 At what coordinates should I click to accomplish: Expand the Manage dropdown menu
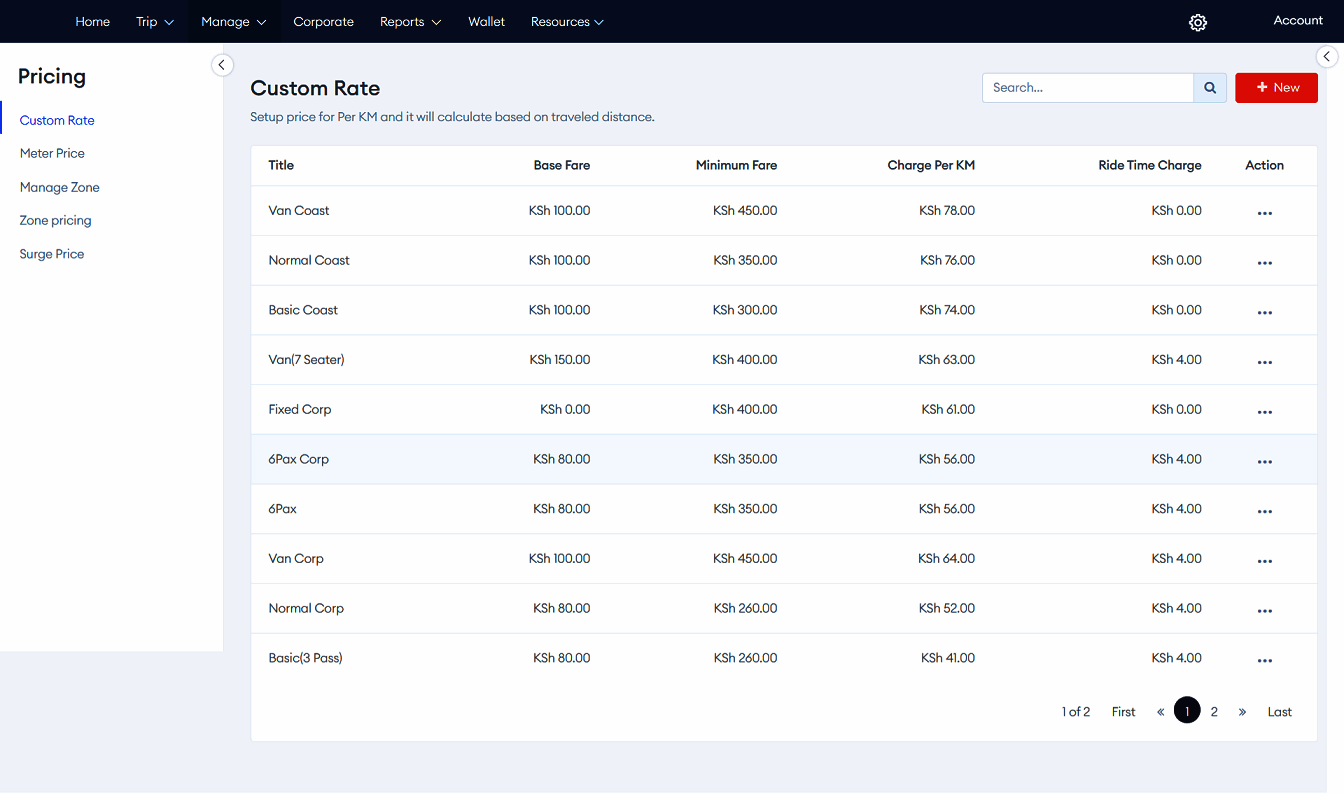point(233,22)
